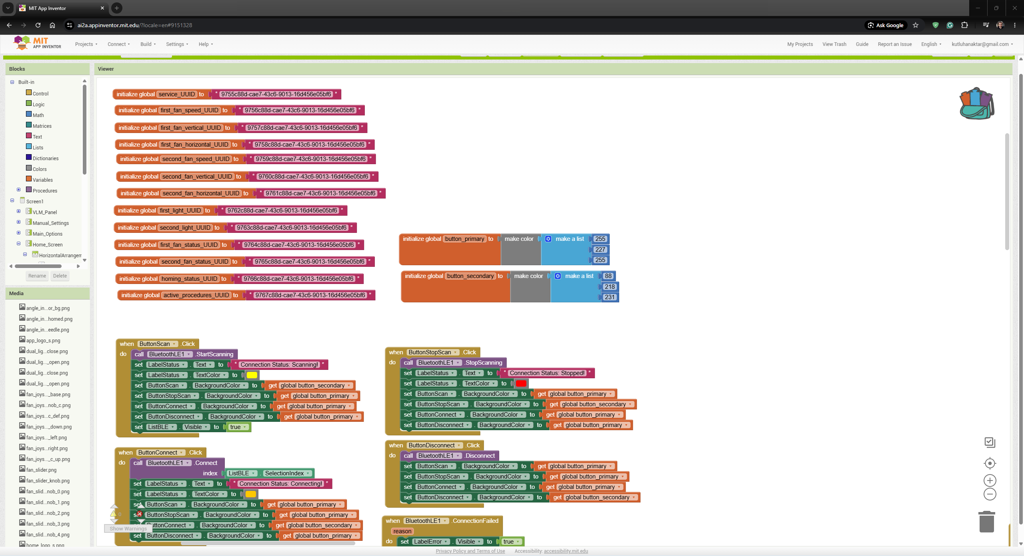Open the ButtonScan dropdown in when ButtonScan.Click
The height and width of the screenshot is (556, 1024).
pyautogui.click(x=157, y=344)
